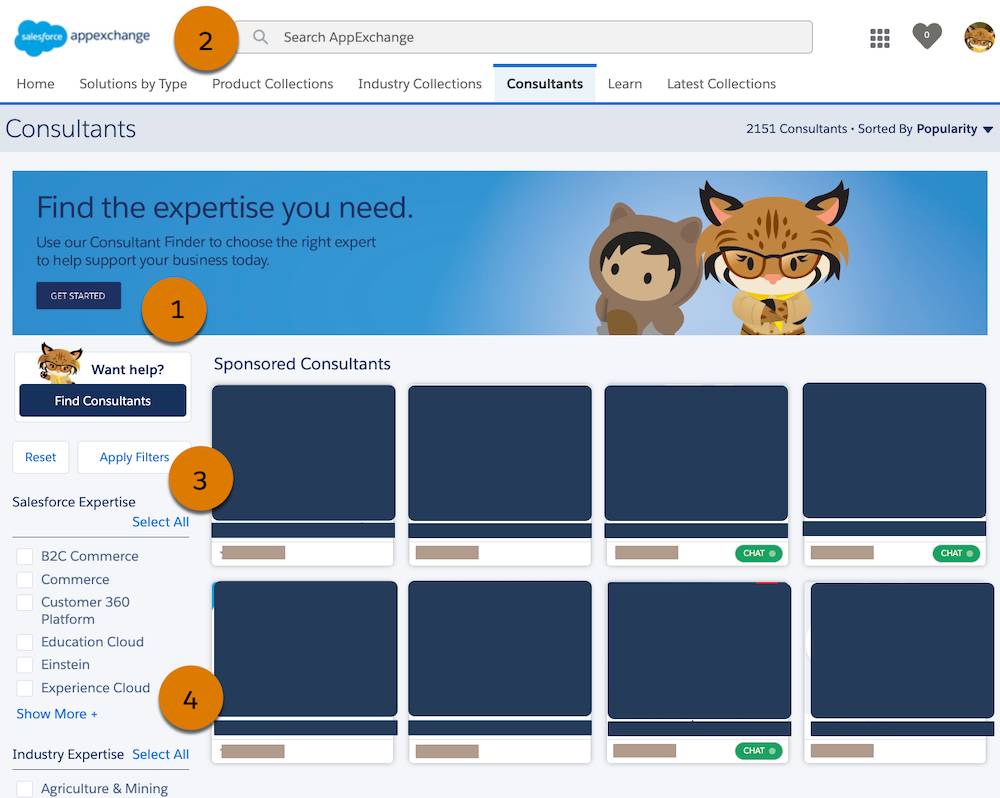Go to the Home tab
The width and height of the screenshot is (1000, 798).
pos(35,84)
